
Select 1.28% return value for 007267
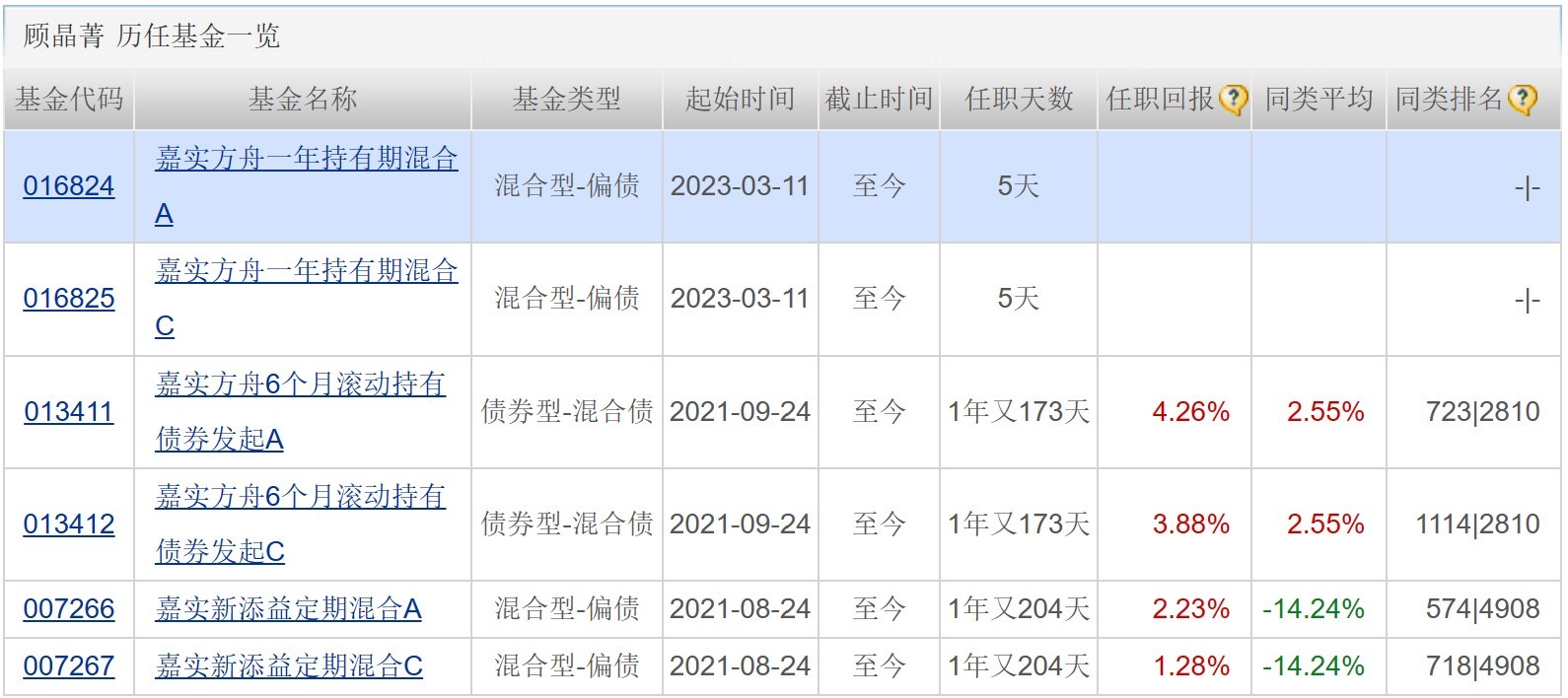1191,666
